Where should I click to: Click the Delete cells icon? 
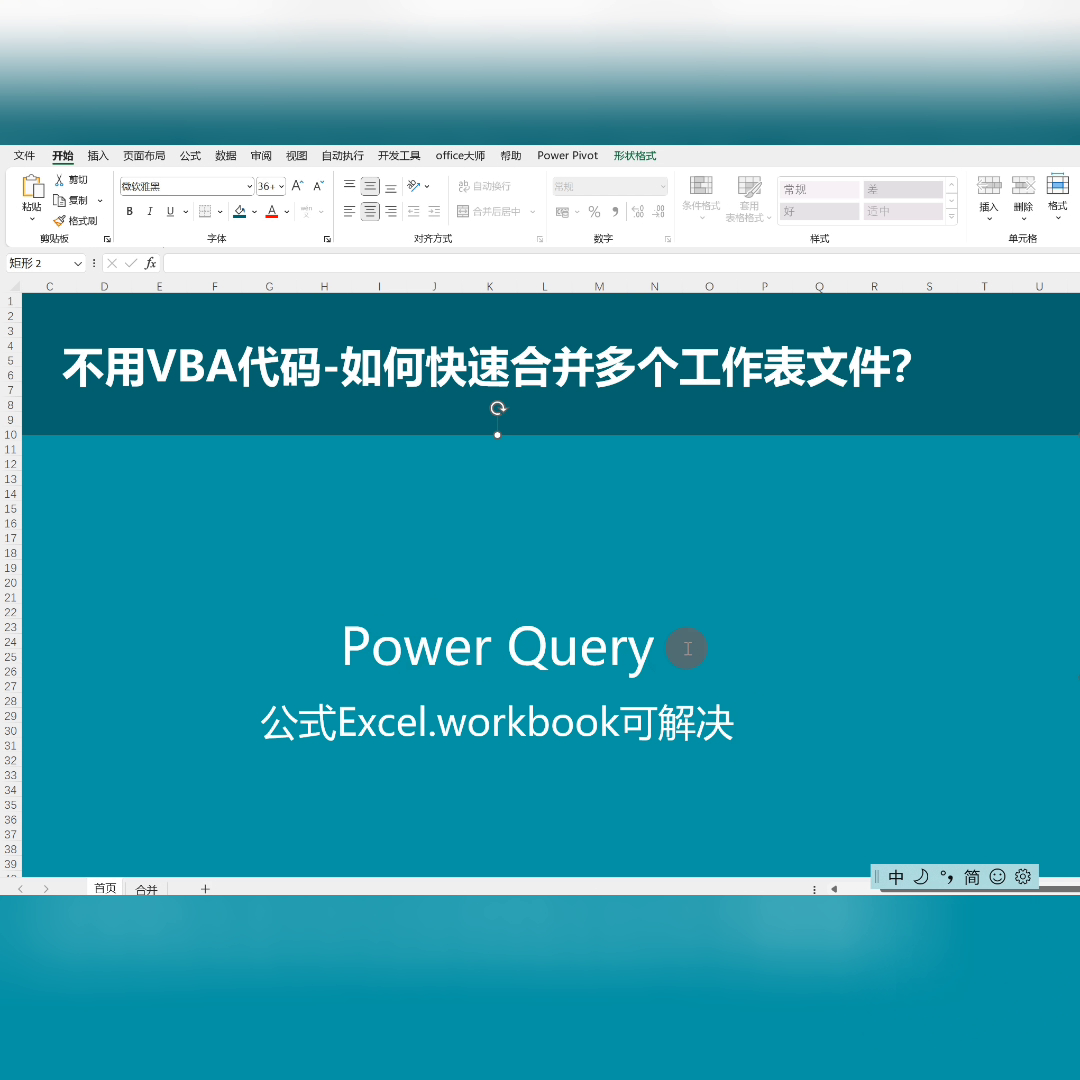pyautogui.click(x=1024, y=185)
